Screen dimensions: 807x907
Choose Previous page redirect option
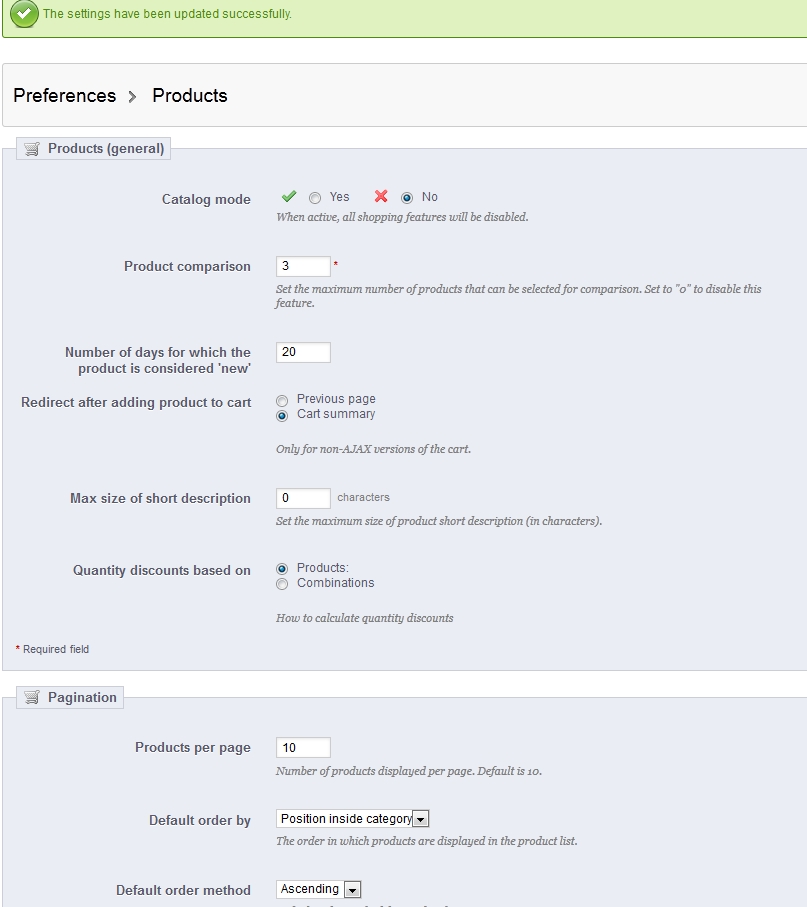tap(282, 400)
